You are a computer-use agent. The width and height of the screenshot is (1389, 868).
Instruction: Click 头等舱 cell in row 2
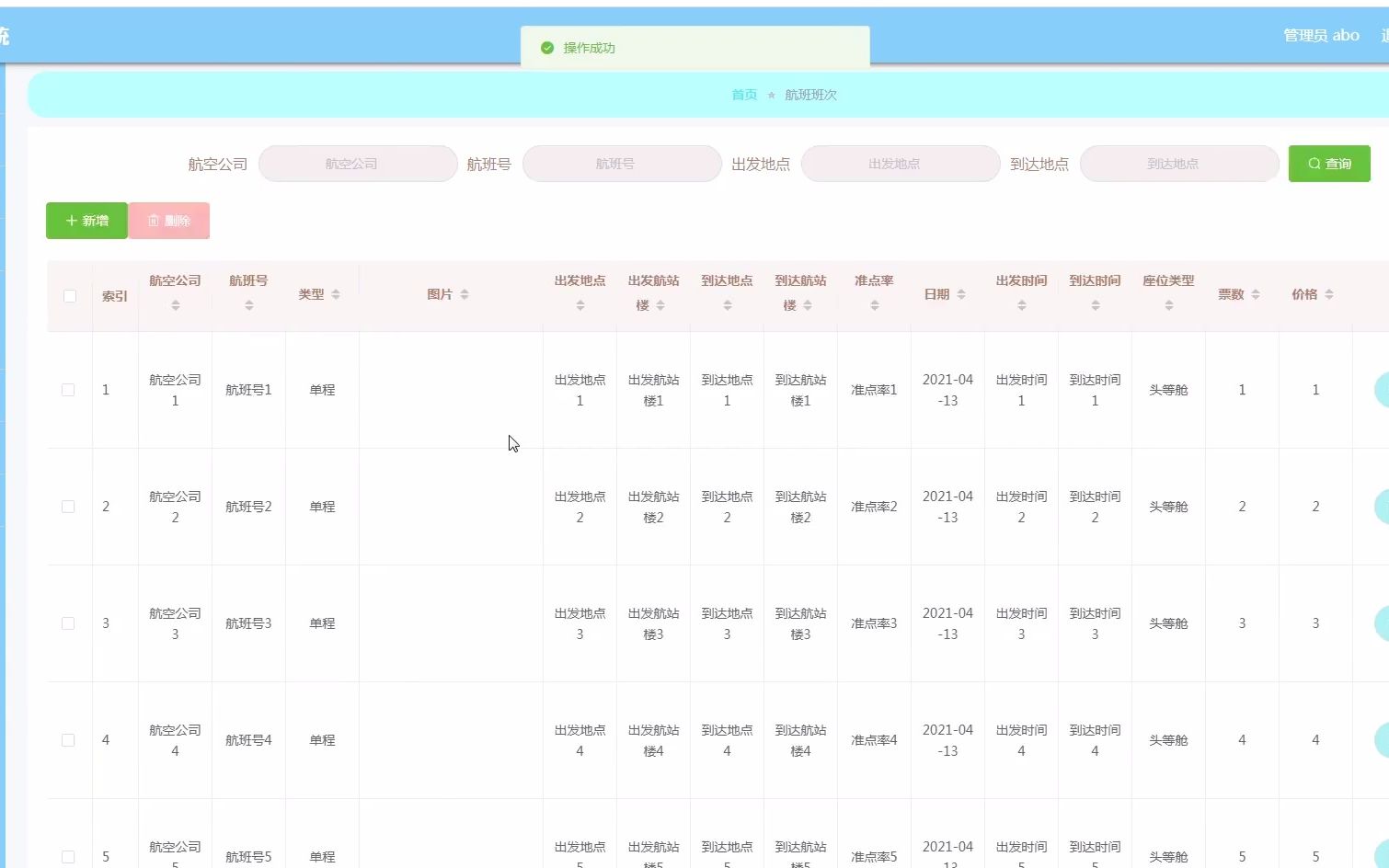point(1168,507)
